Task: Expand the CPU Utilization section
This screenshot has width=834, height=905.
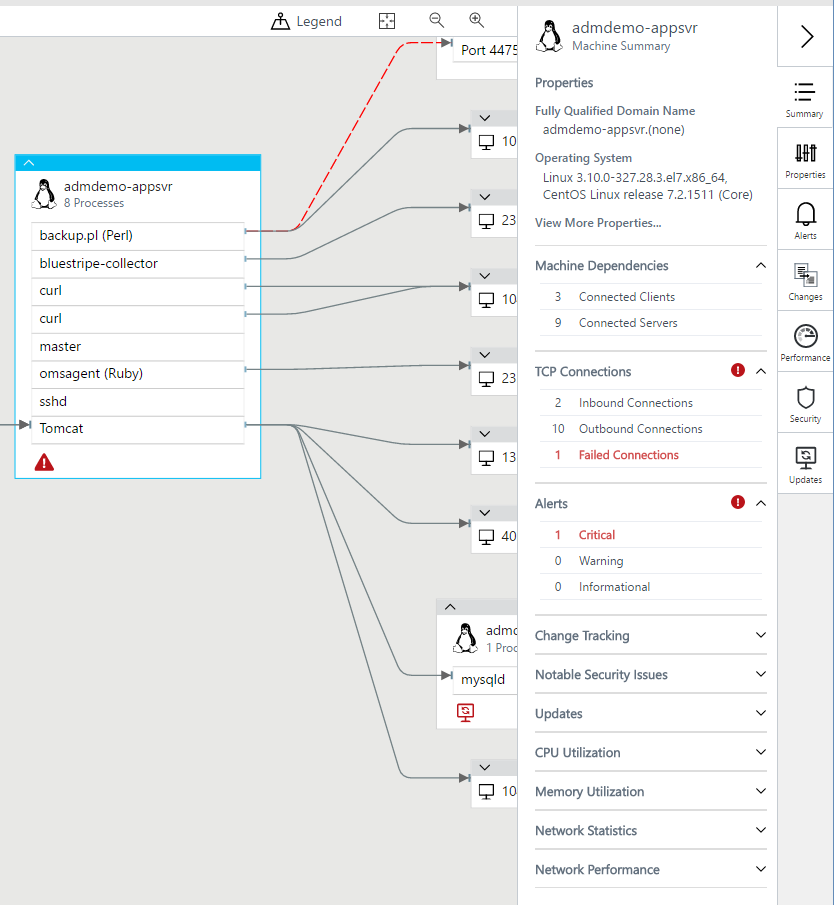Action: [x=759, y=752]
